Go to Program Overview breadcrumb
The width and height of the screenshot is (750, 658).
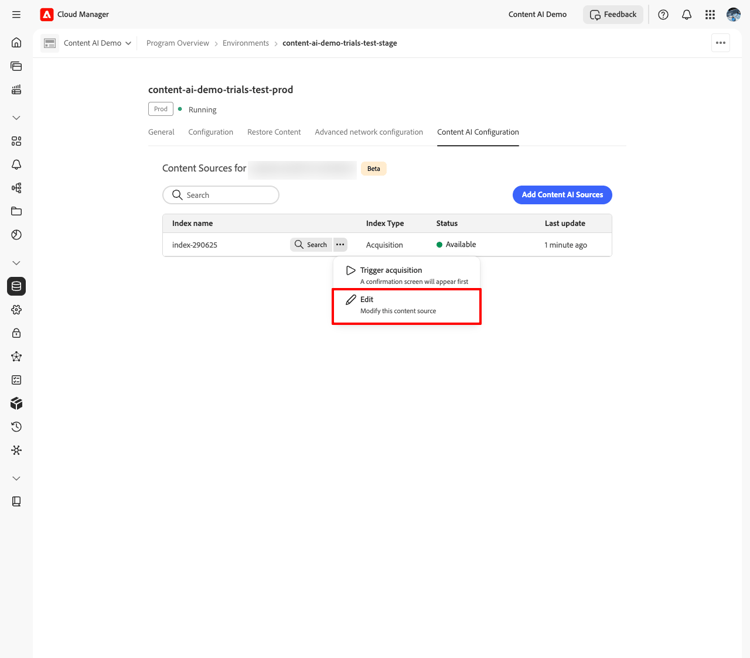click(x=177, y=43)
